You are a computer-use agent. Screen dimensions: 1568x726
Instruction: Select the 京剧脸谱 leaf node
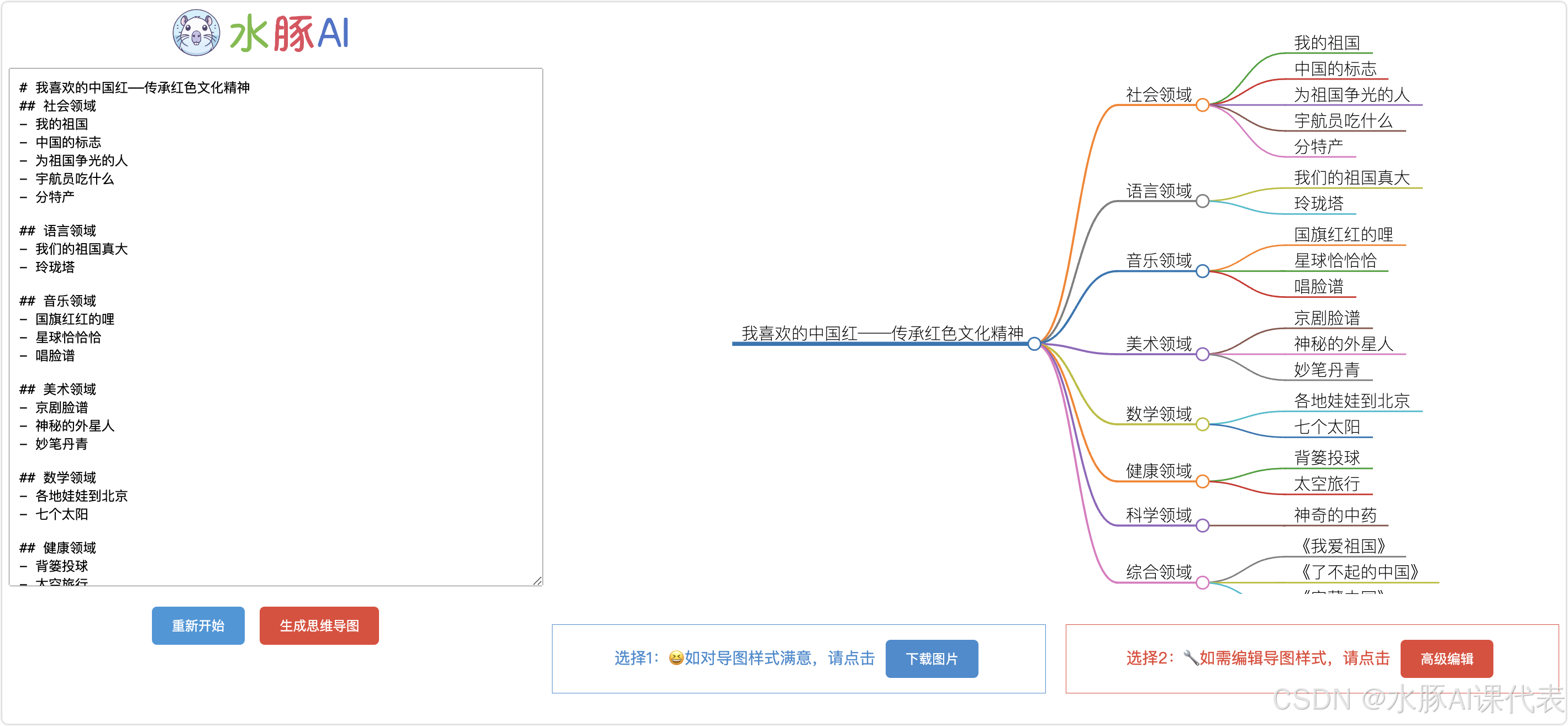coord(1327,318)
